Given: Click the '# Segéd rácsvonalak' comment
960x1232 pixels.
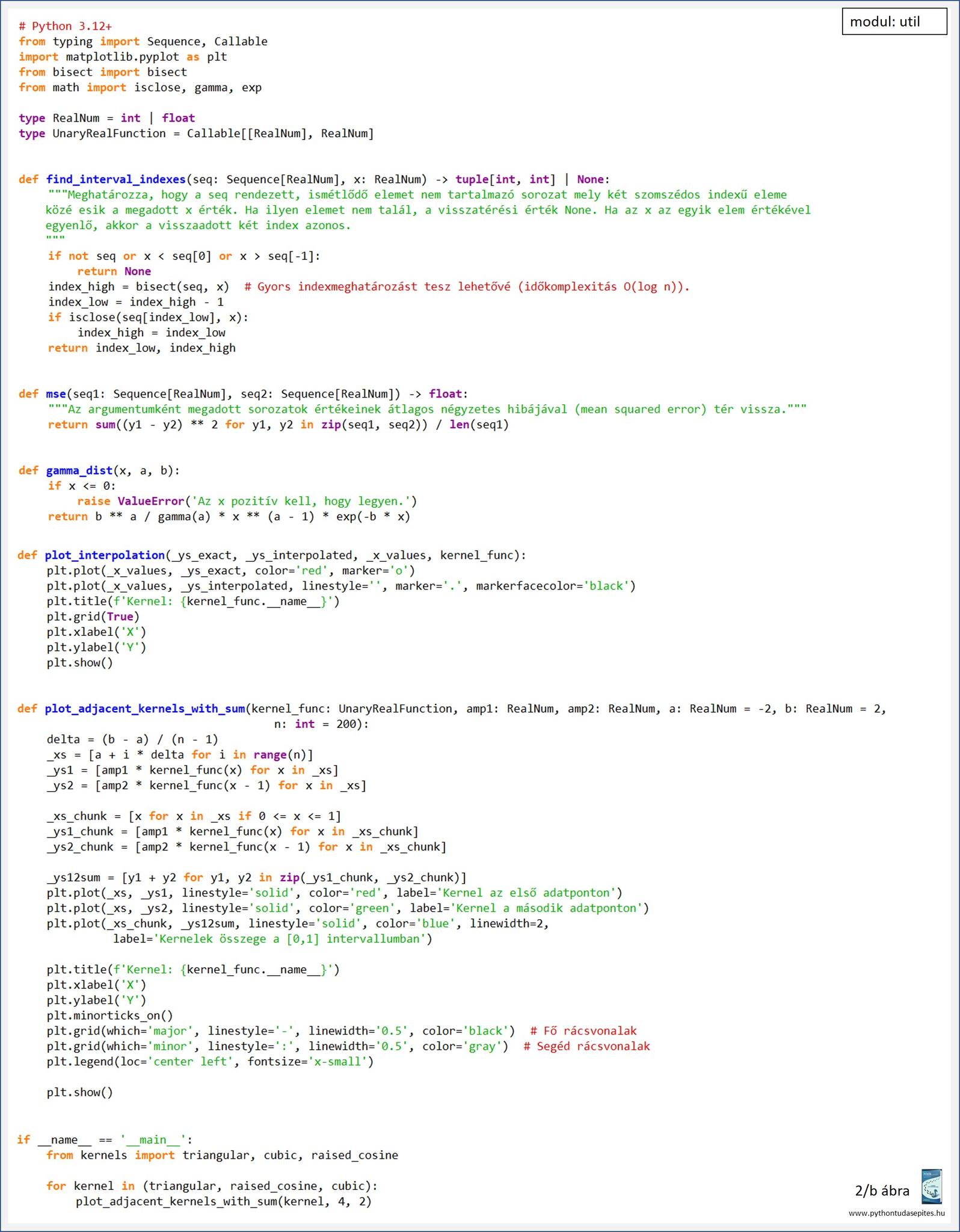Looking at the screenshot, I should tap(586, 1046).
